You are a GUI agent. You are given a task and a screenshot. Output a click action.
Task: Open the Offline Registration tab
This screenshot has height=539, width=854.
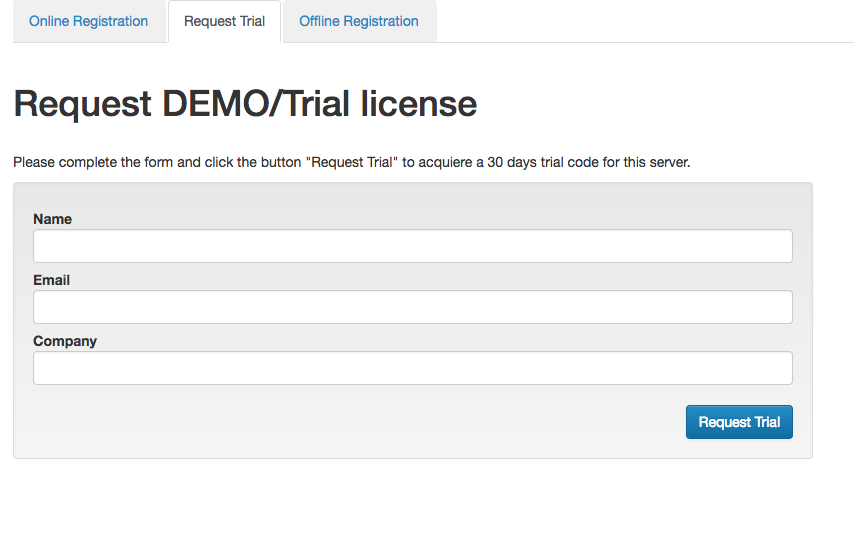tap(359, 21)
